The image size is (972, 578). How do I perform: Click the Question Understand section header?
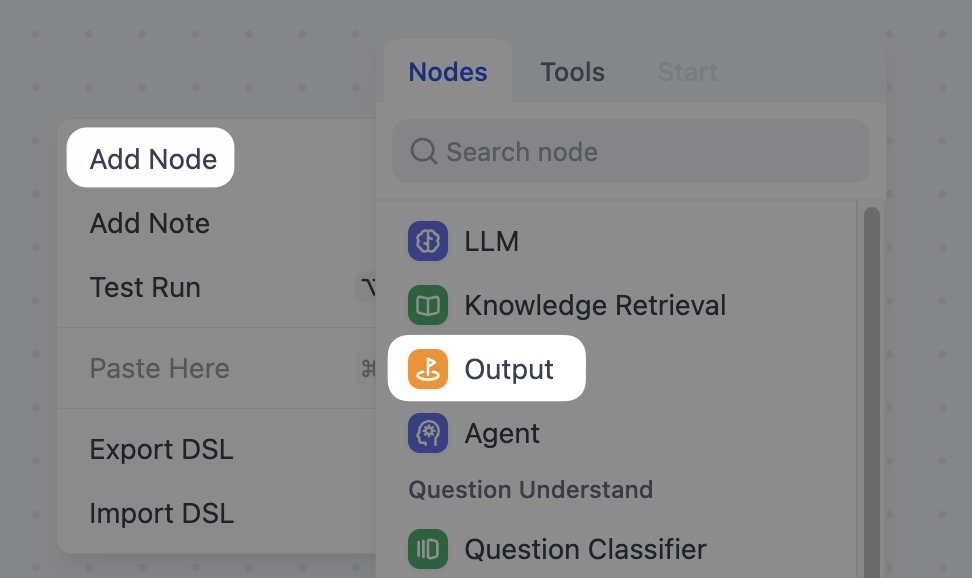531,490
